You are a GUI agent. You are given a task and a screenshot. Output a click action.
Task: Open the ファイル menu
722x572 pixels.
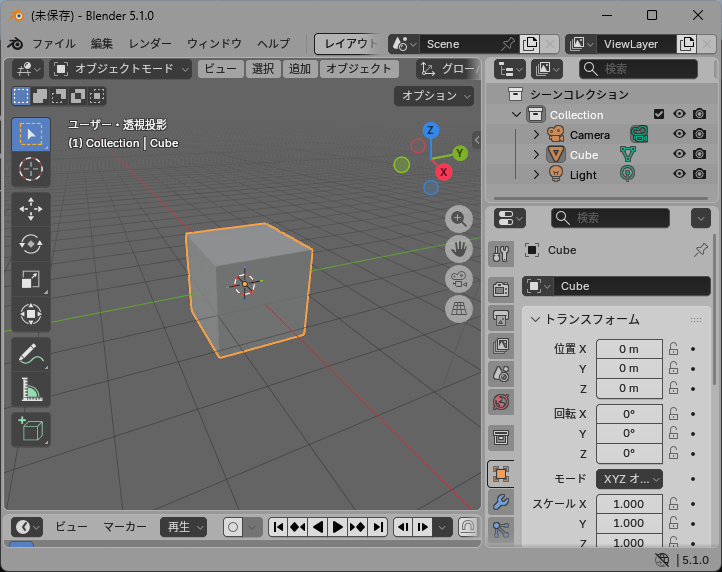click(x=53, y=44)
